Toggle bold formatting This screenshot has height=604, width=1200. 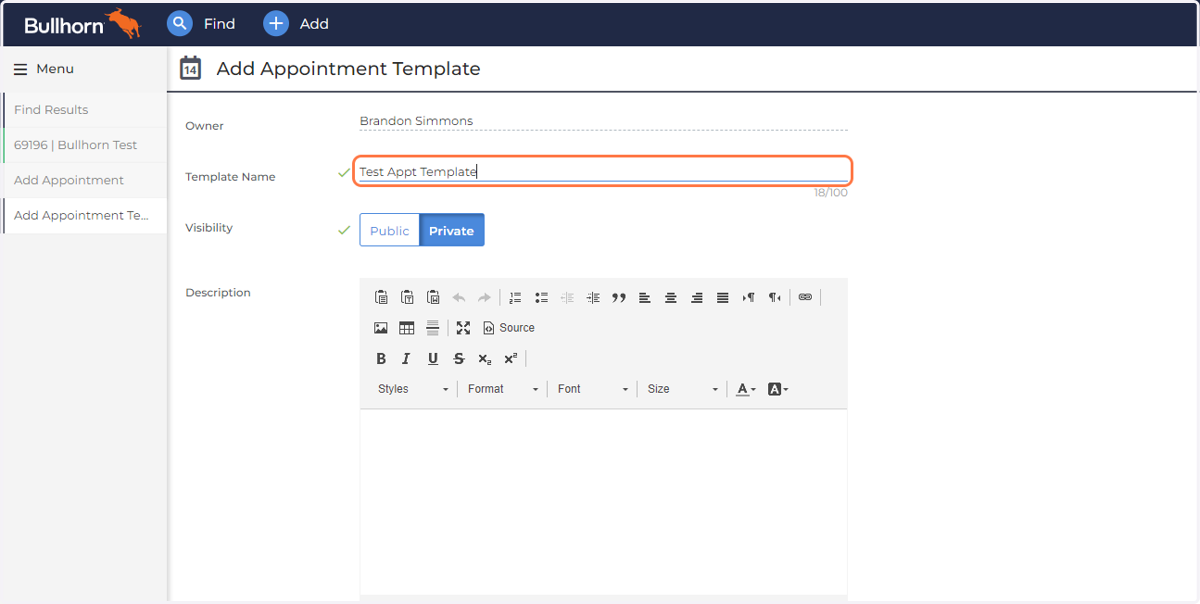pyautogui.click(x=381, y=358)
